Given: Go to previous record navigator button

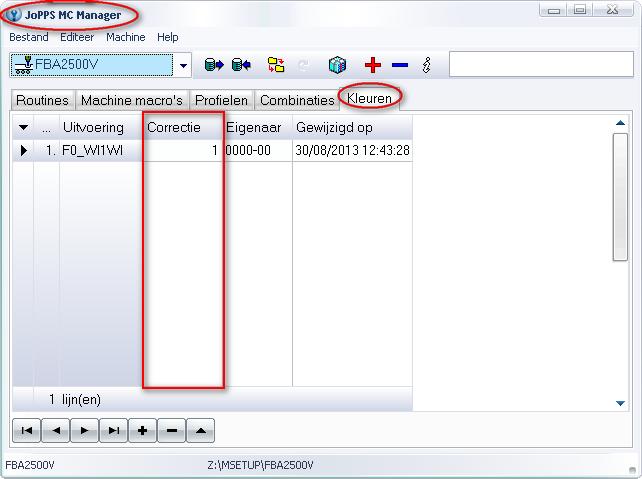Looking at the screenshot, I should click(56, 430).
